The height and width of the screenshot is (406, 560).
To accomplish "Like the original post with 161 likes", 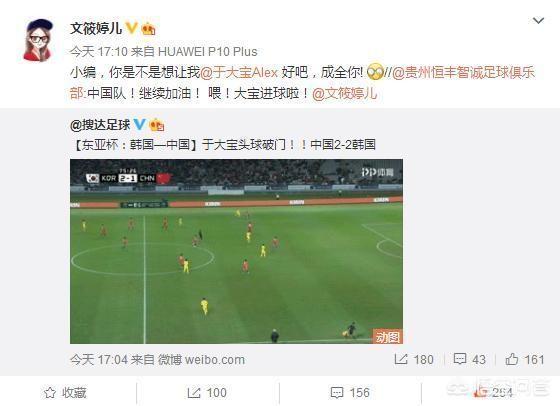I will coord(525,359).
